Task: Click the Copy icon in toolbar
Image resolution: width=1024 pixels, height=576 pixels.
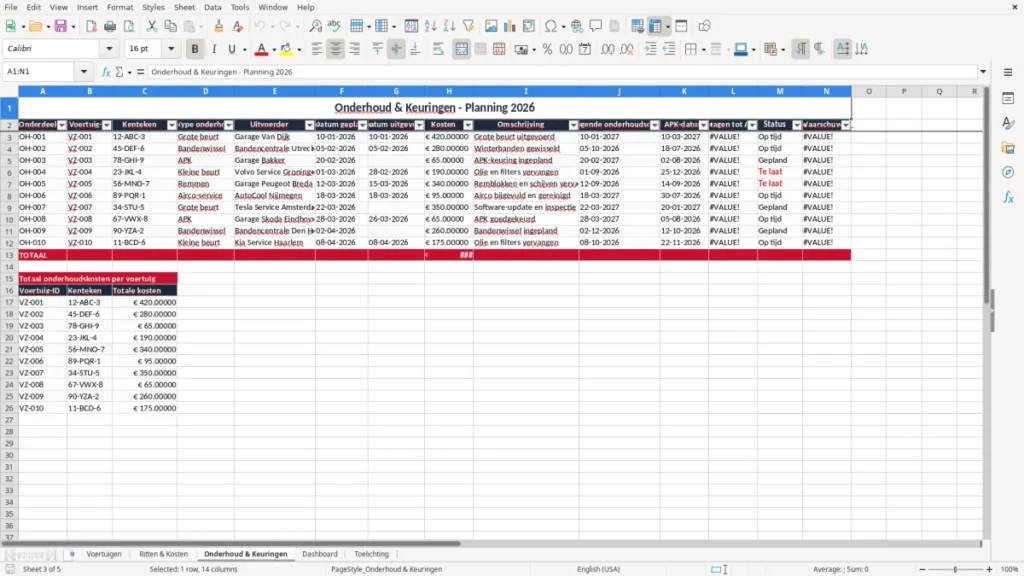Action: (170, 26)
